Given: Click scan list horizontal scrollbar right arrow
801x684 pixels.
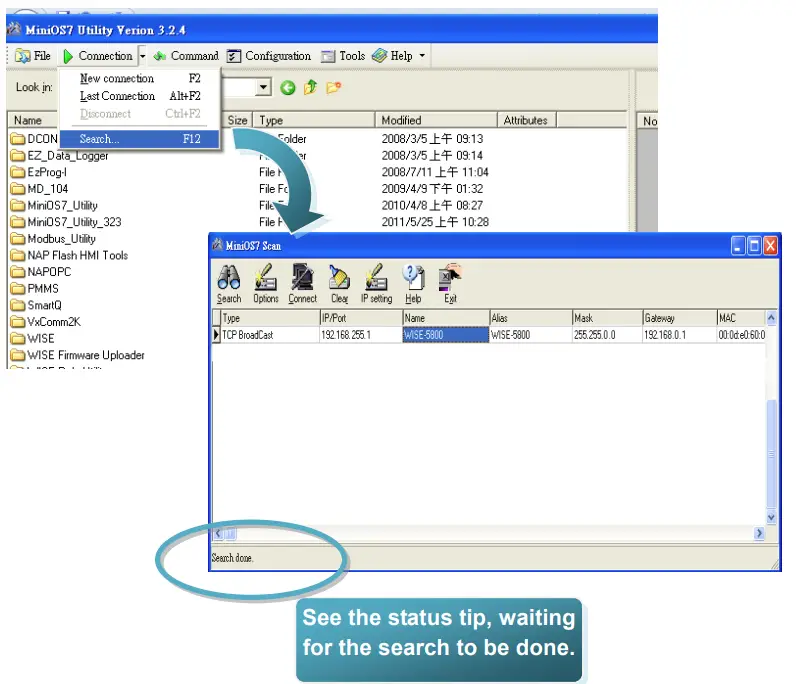Looking at the screenshot, I should pos(759,533).
